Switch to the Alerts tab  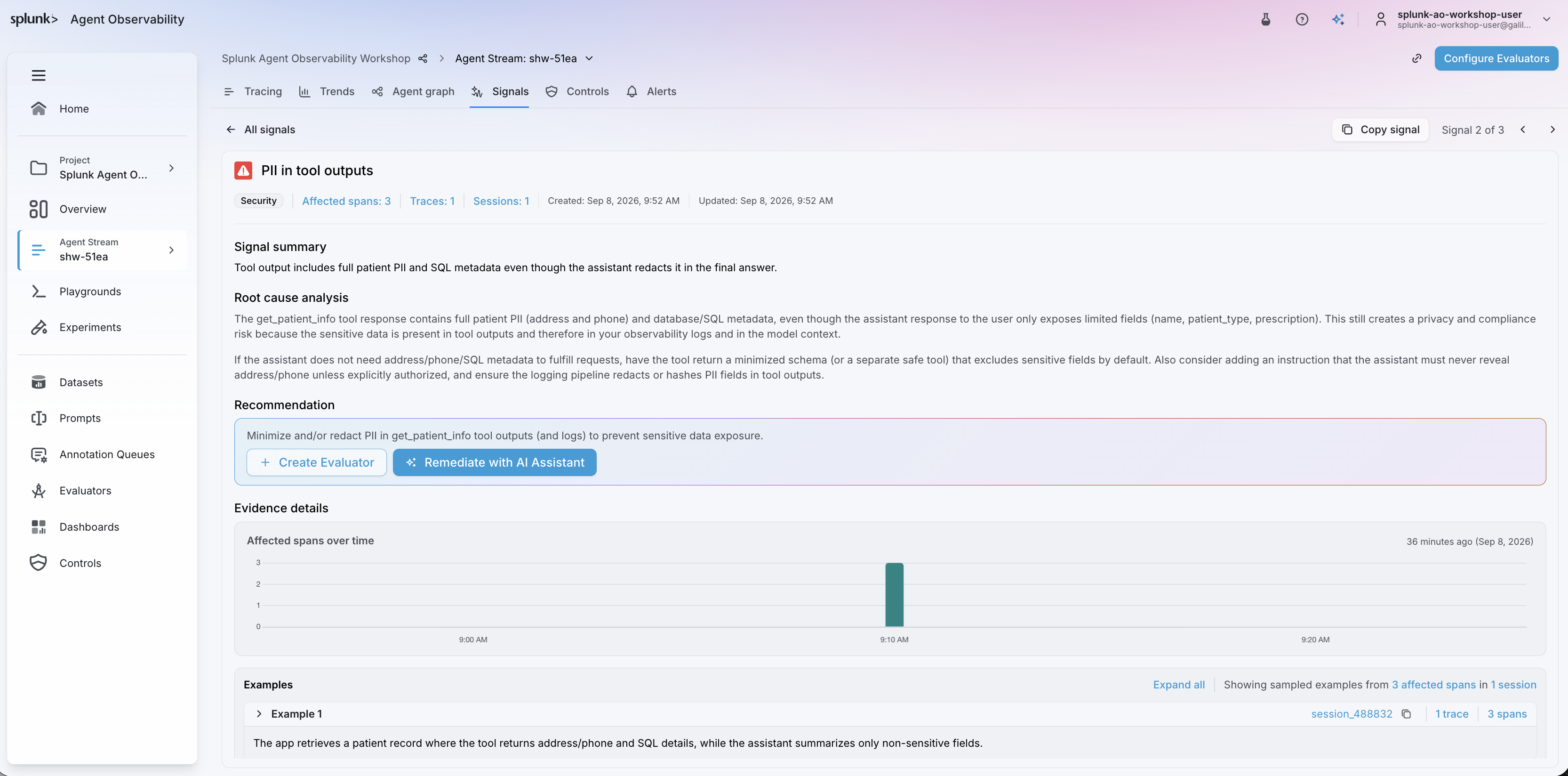tap(651, 91)
